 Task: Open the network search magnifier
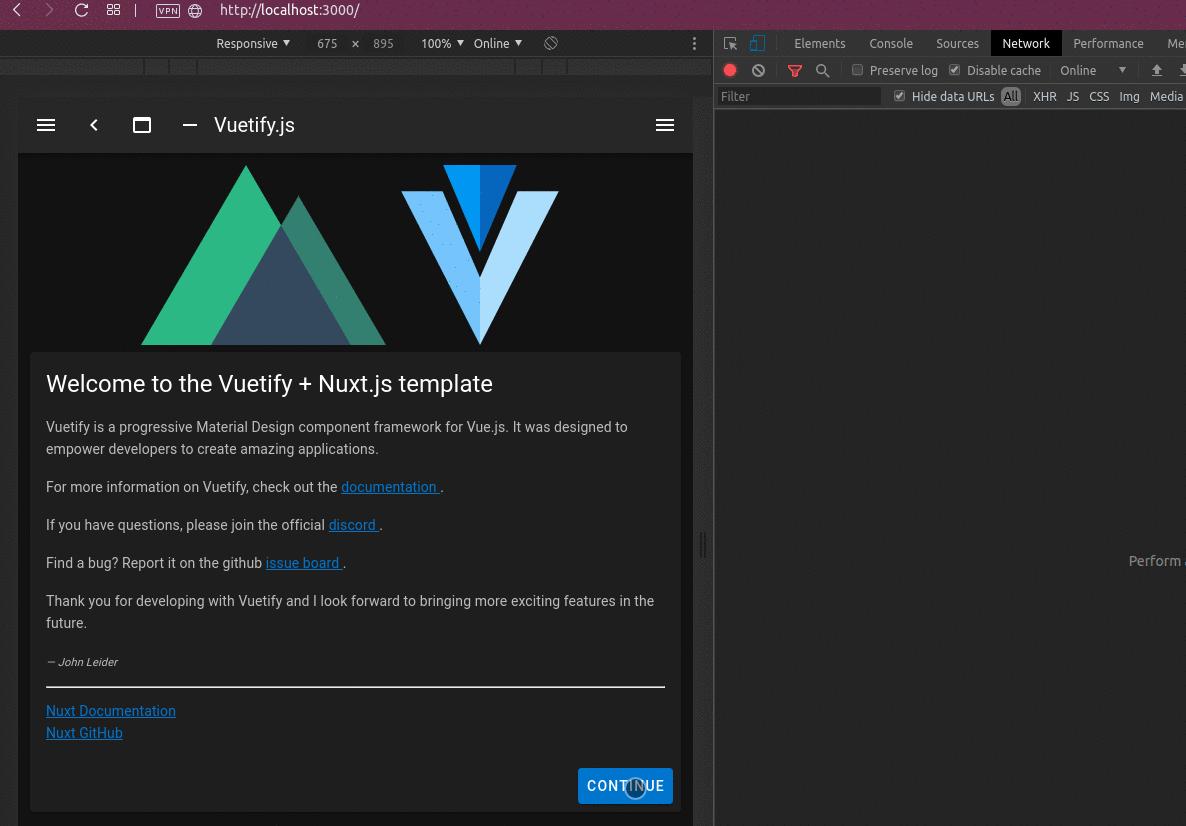coord(822,70)
